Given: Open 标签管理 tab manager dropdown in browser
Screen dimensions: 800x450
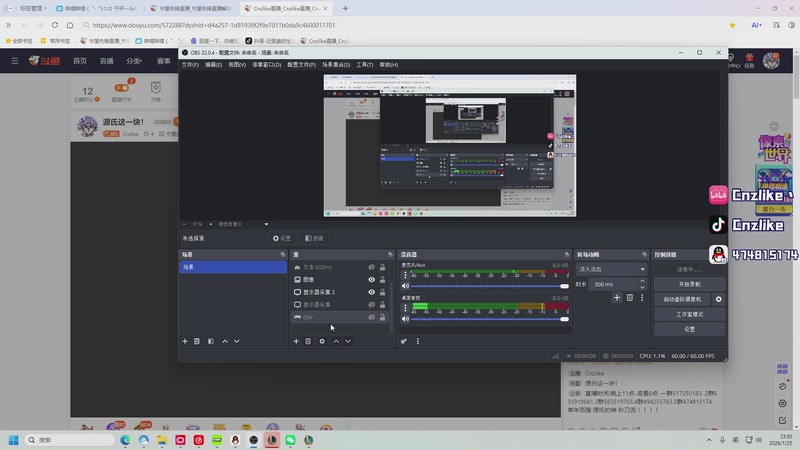Looking at the screenshot, I should (x=33, y=8).
